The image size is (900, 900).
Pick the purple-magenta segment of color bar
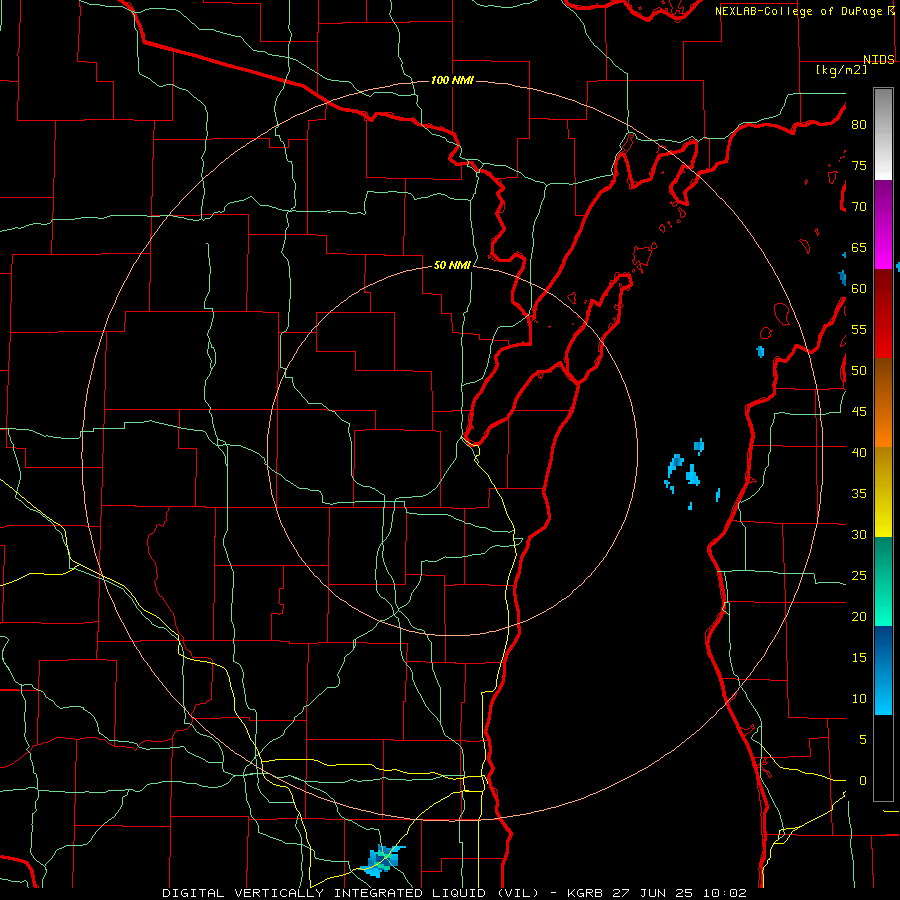click(x=883, y=224)
